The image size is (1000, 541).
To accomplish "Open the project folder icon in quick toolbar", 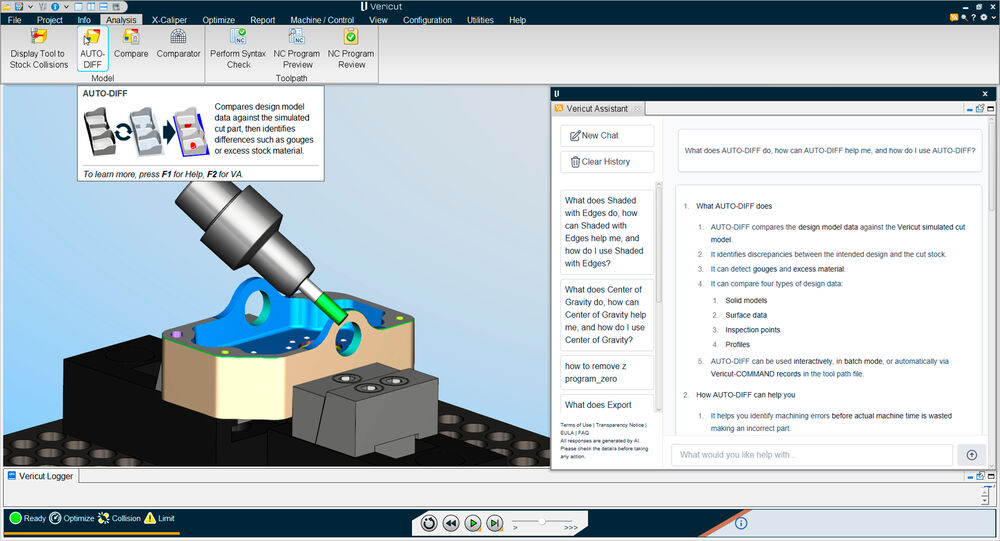I will point(7,6).
